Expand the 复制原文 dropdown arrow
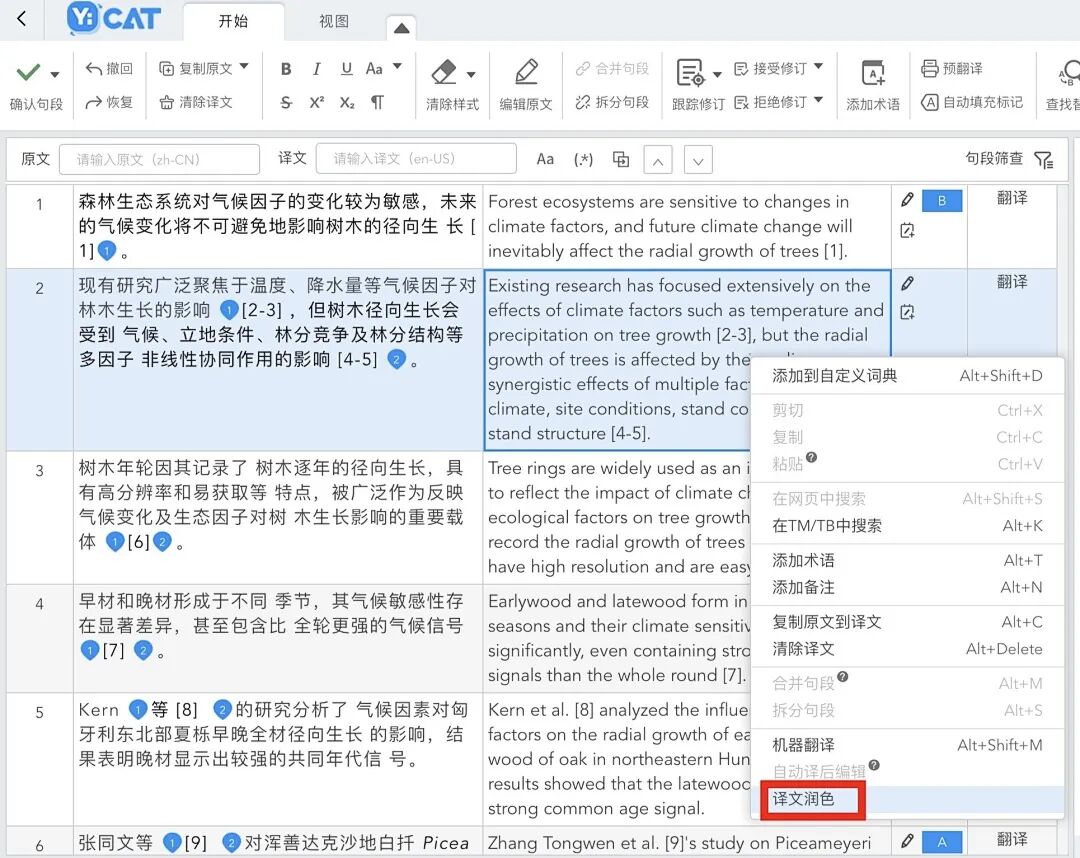The height and width of the screenshot is (858, 1080). point(244,67)
